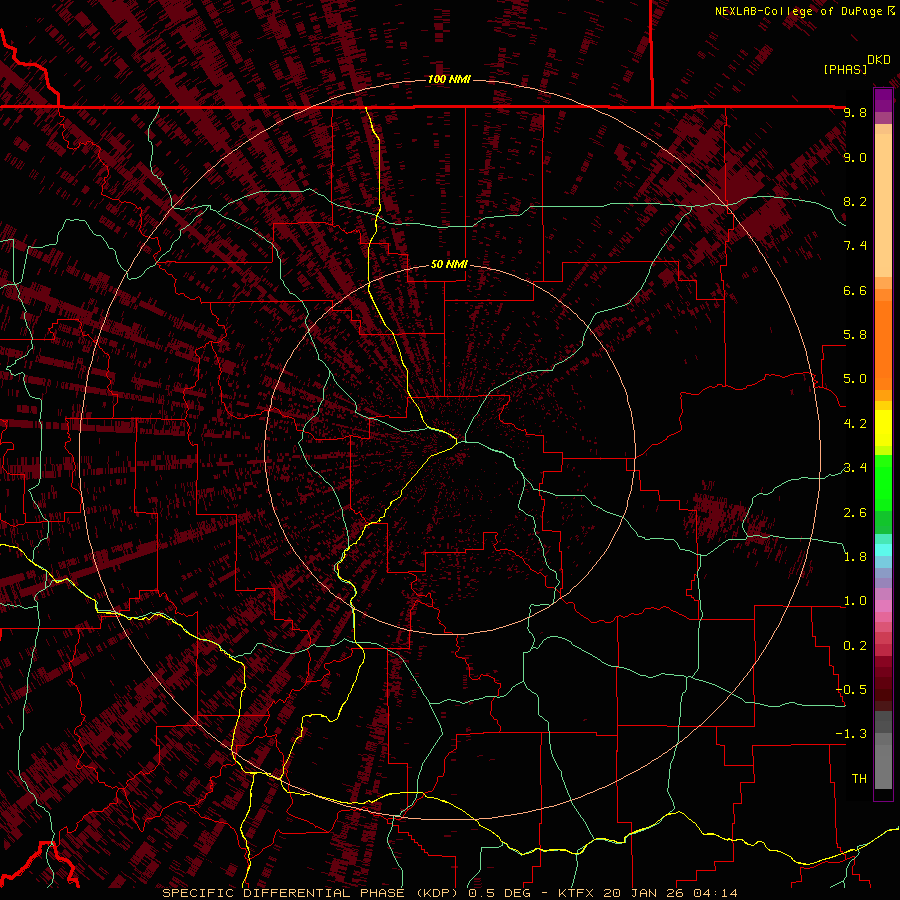Select the 3.4 scale value
The image size is (900, 900).
click(x=855, y=468)
